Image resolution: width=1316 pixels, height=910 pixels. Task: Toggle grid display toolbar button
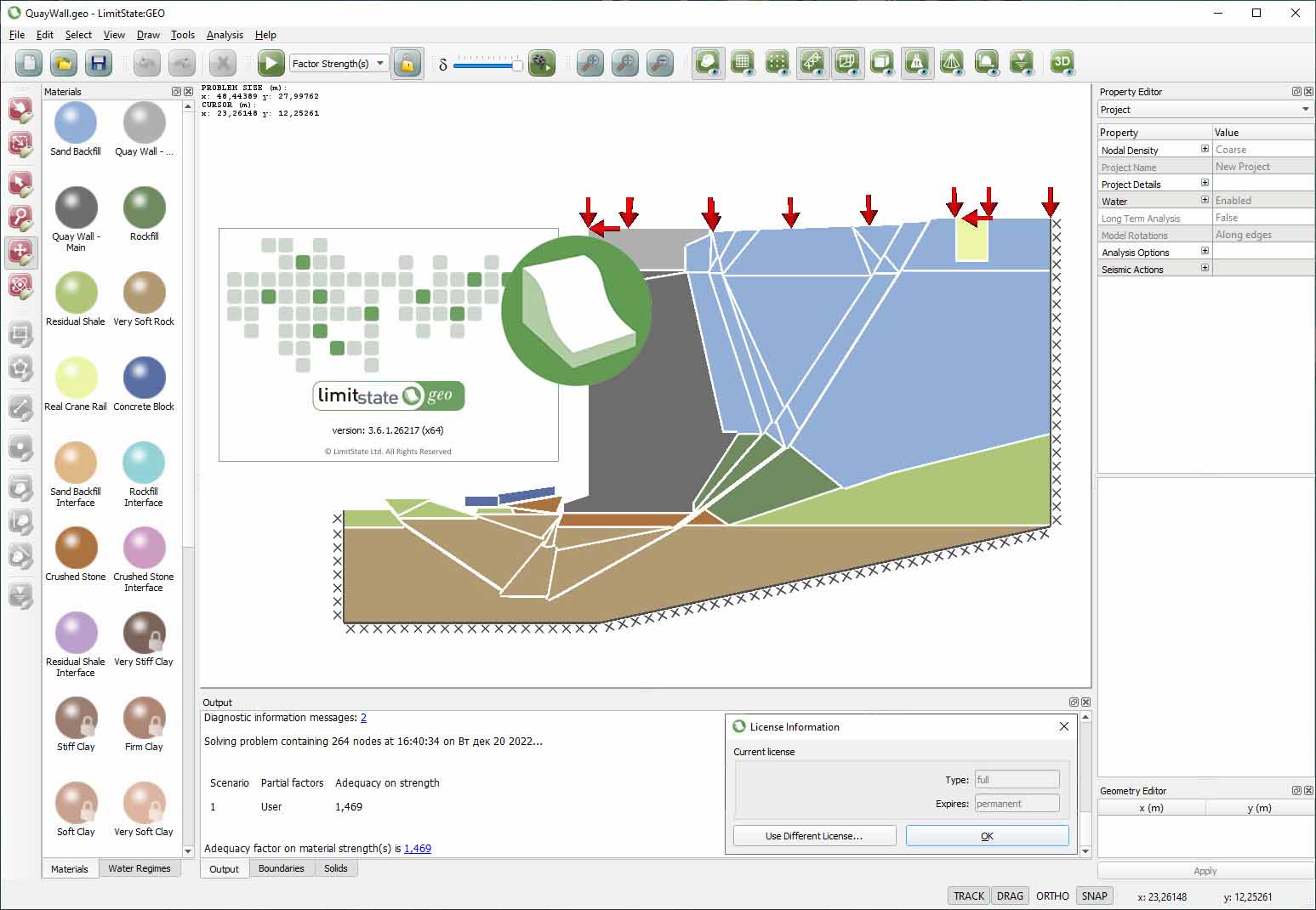[x=742, y=62]
